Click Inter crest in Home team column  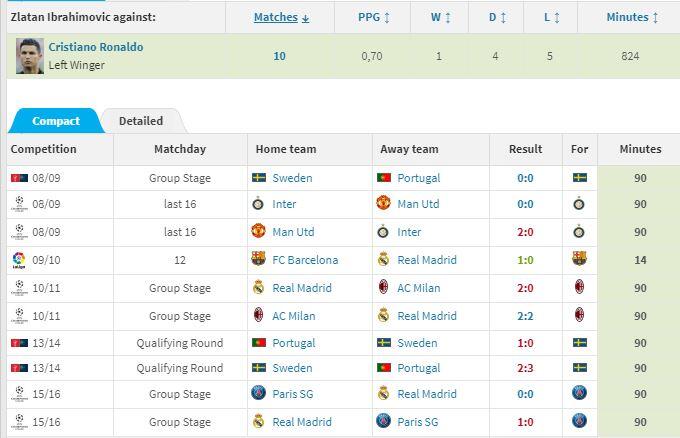(258, 204)
